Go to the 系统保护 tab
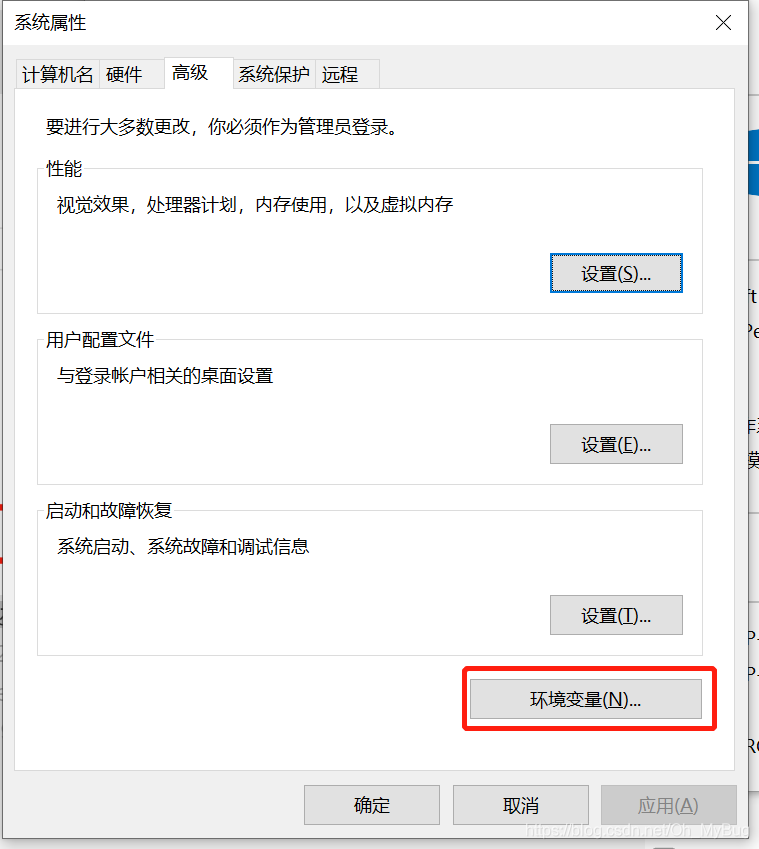This screenshot has height=849, width=759. 274,74
